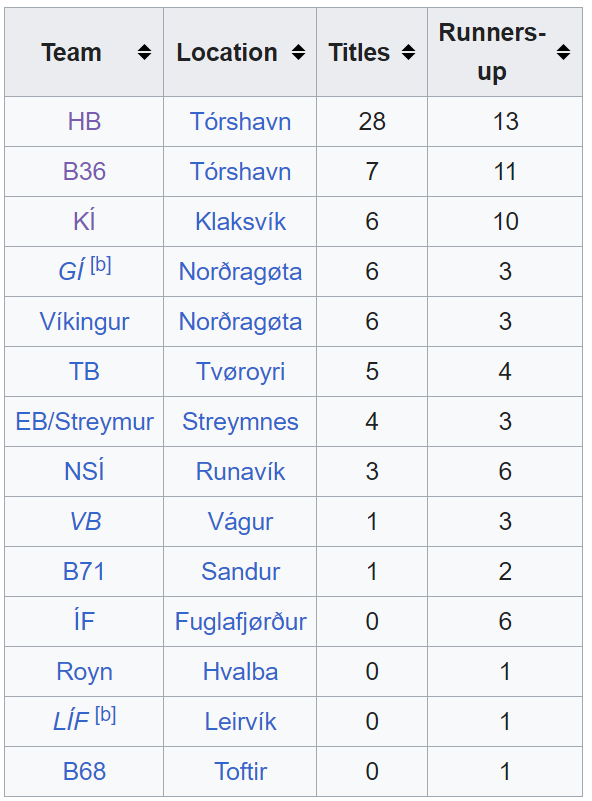Open the Sandur location link
This screenshot has height=801, width=592.
[x=240, y=572]
